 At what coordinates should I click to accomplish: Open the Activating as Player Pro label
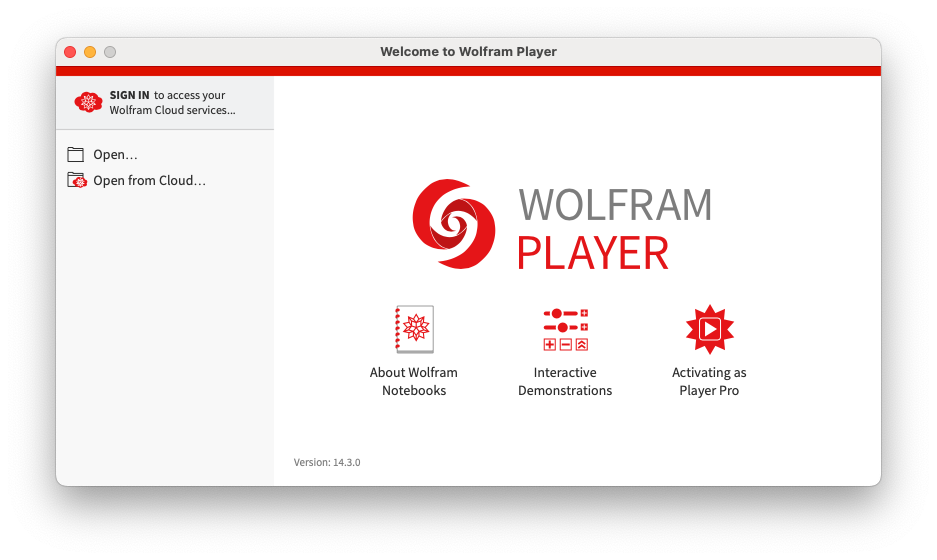(x=709, y=381)
